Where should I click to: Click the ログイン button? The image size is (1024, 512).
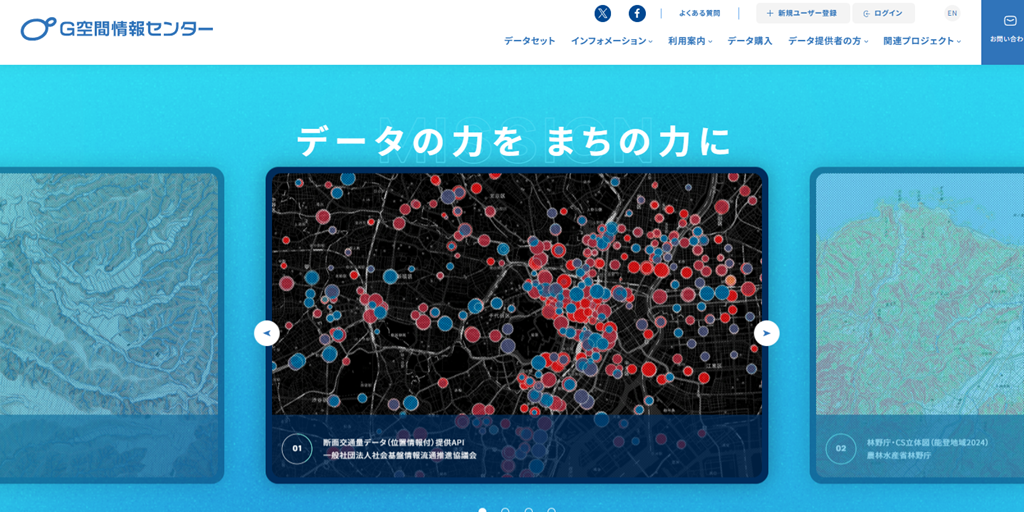(x=883, y=13)
